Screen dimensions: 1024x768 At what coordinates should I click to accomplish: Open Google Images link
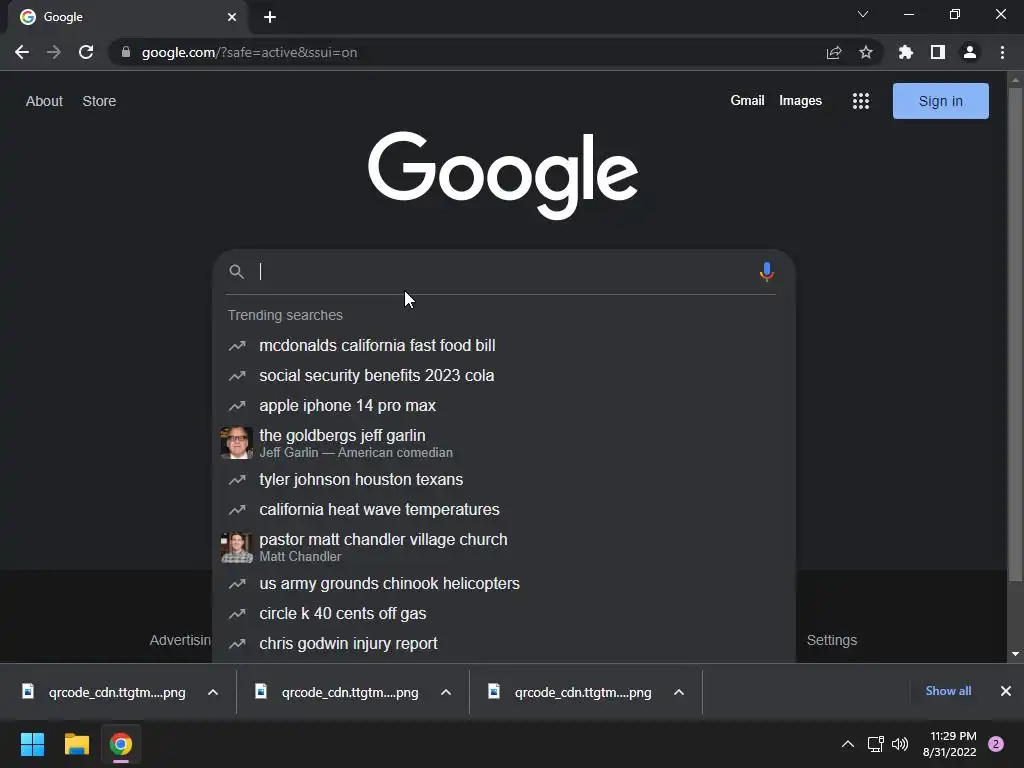800,101
